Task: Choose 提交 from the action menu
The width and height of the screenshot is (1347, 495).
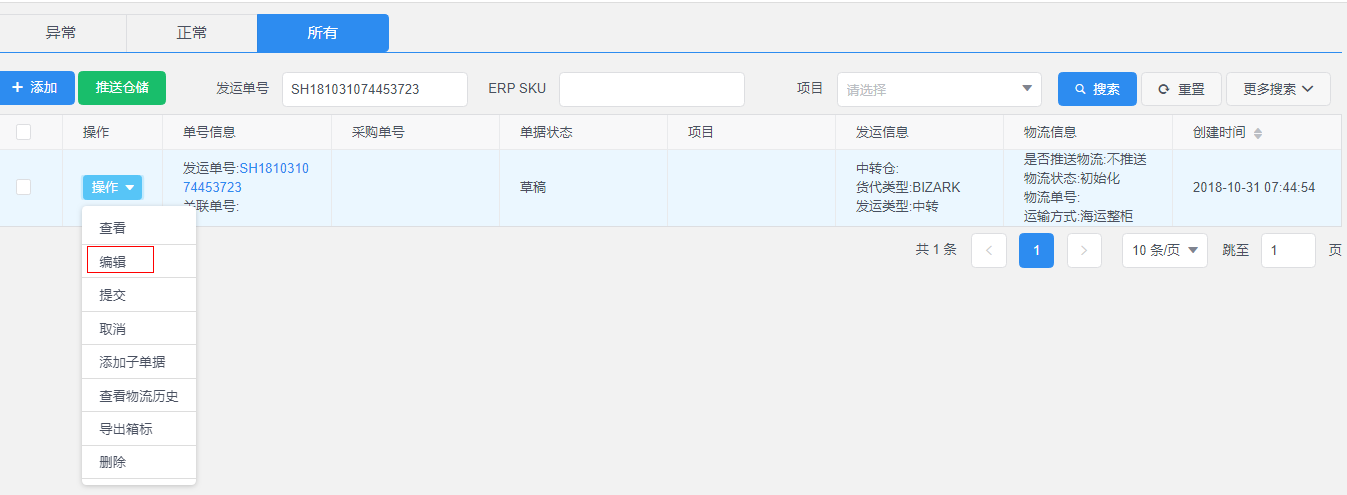Action: (x=139, y=295)
